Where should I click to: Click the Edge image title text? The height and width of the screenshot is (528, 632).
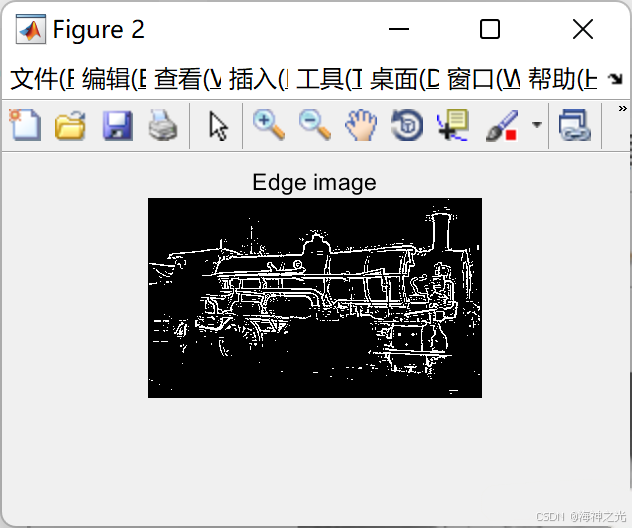[x=314, y=183]
